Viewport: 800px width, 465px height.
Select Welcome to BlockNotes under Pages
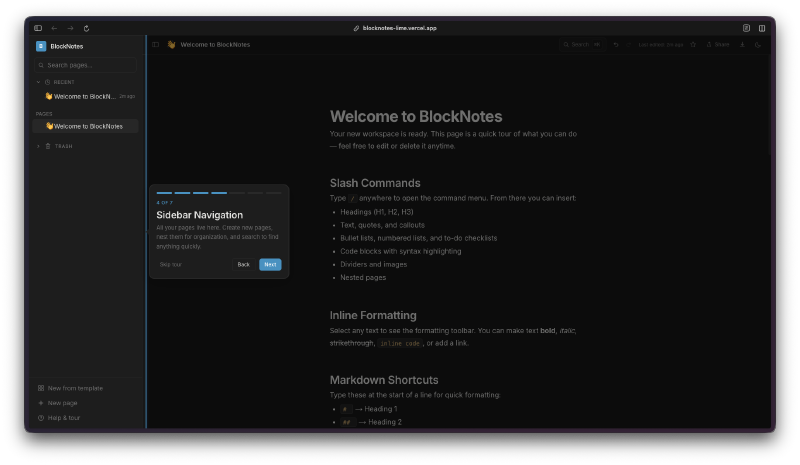point(85,126)
